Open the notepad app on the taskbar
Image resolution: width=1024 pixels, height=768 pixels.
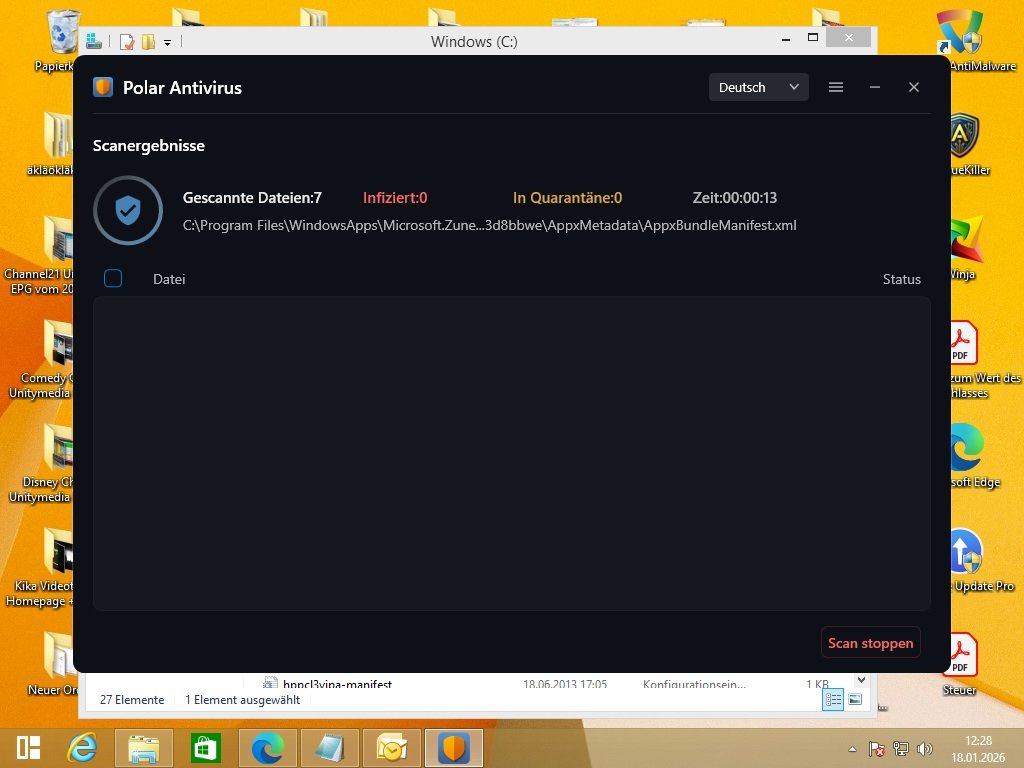(330, 748)
